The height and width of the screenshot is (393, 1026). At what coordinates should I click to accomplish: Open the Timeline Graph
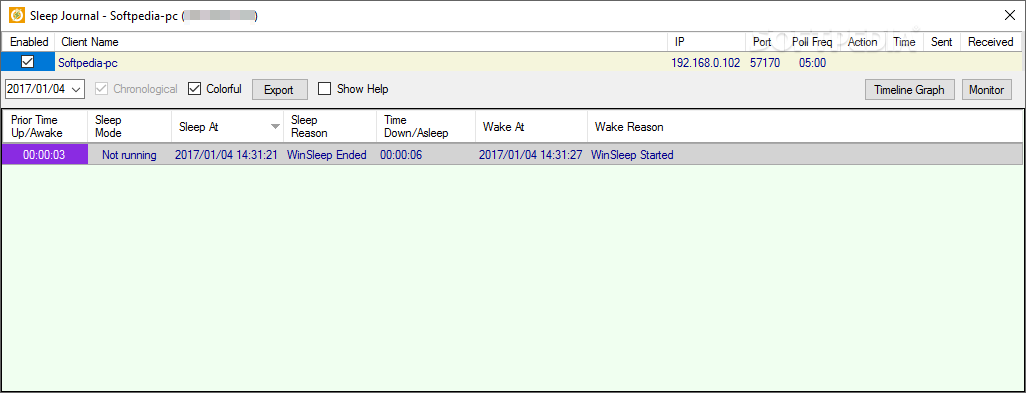[910, 90]
